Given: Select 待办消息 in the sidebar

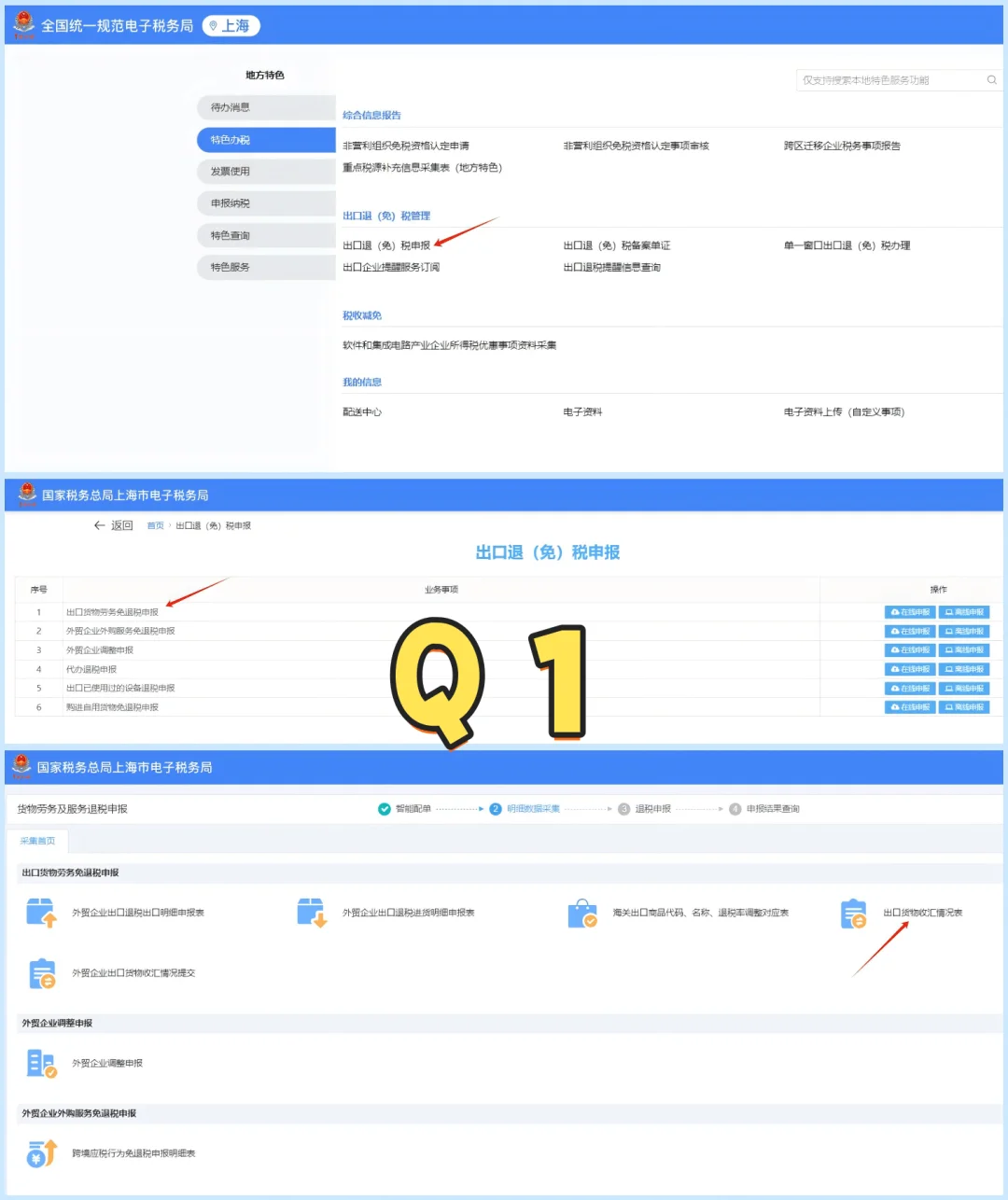Looking at the screenshot, I should pos(266,107).
